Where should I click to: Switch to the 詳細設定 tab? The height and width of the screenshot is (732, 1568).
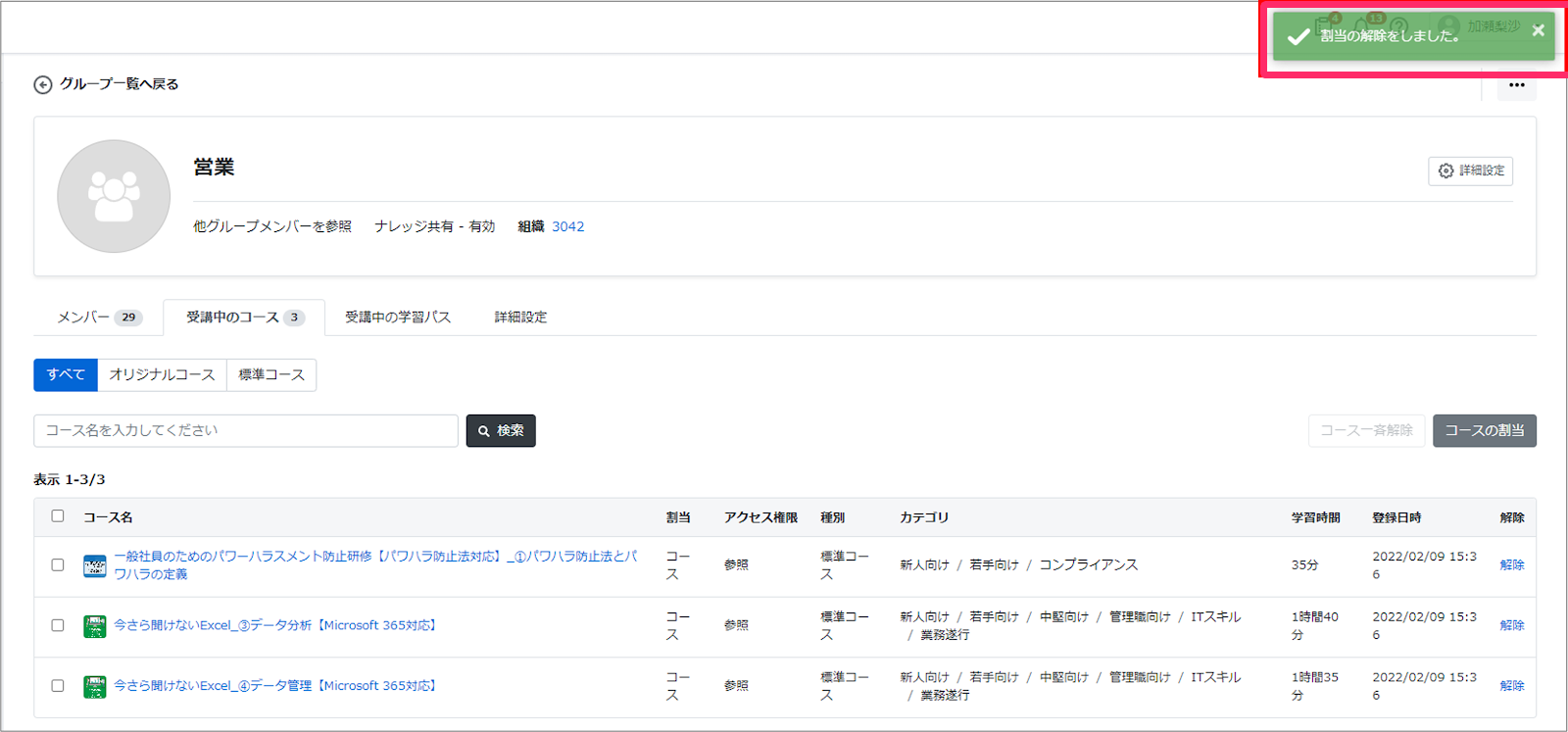520,317
